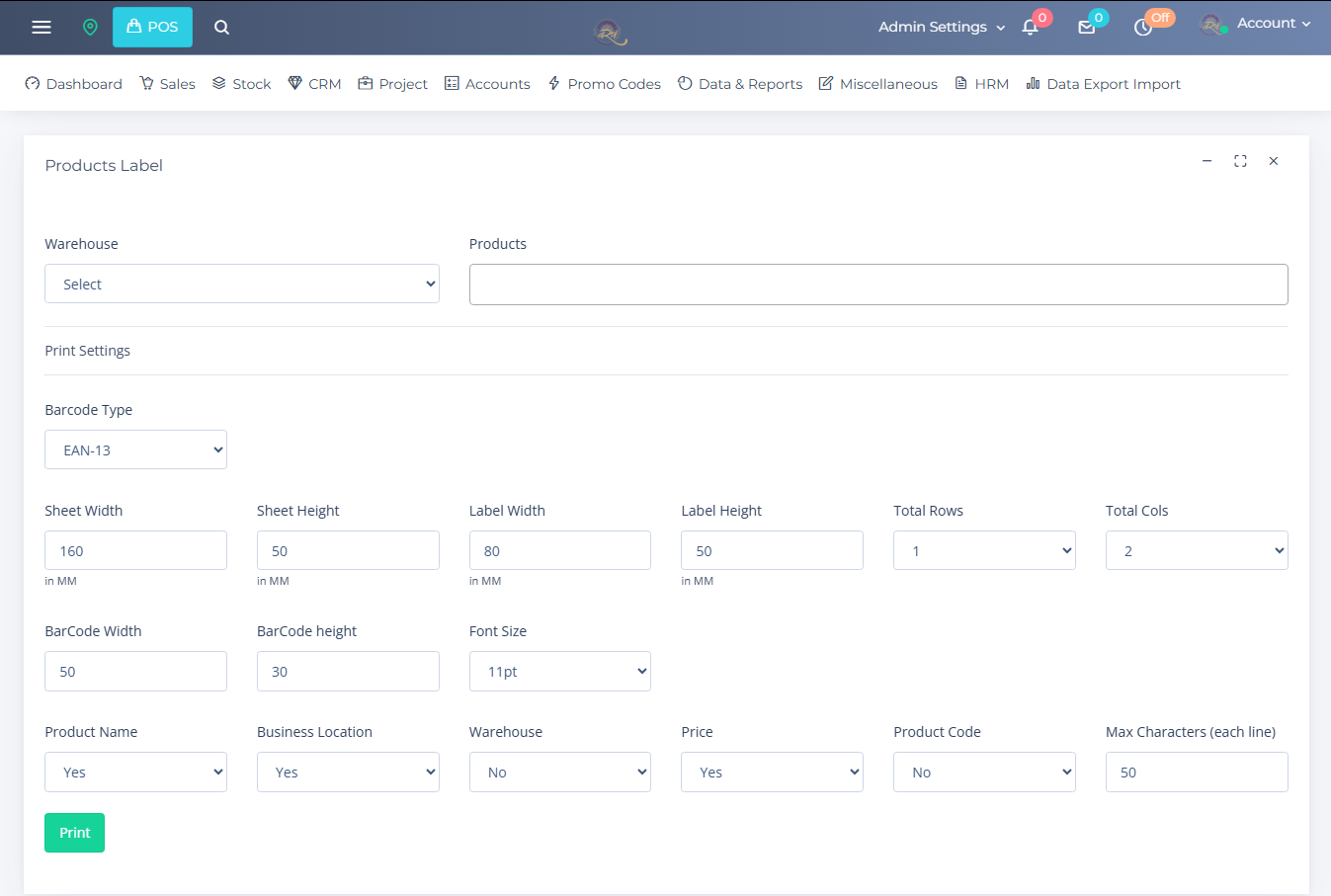Expand Products Label panel to fullscreen
The width and height of the screenshot is (1331, 896).
1240,161
